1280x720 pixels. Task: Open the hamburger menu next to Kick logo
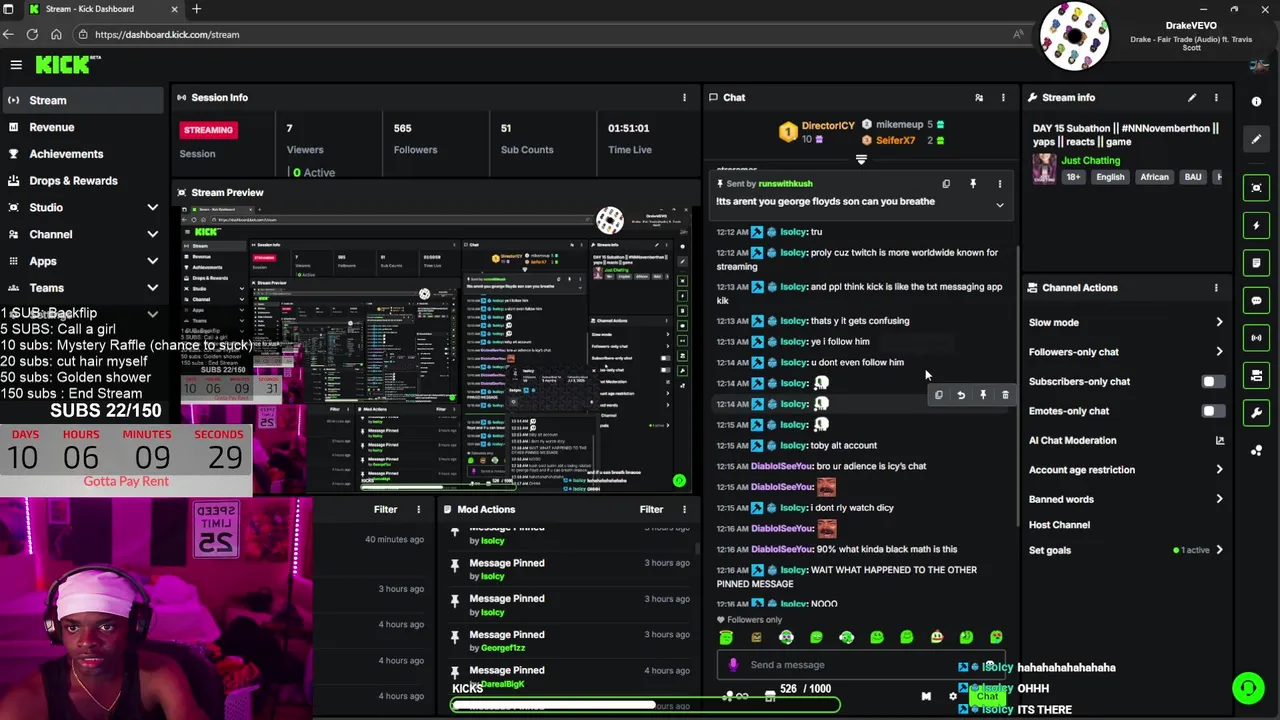coord(16,65)
